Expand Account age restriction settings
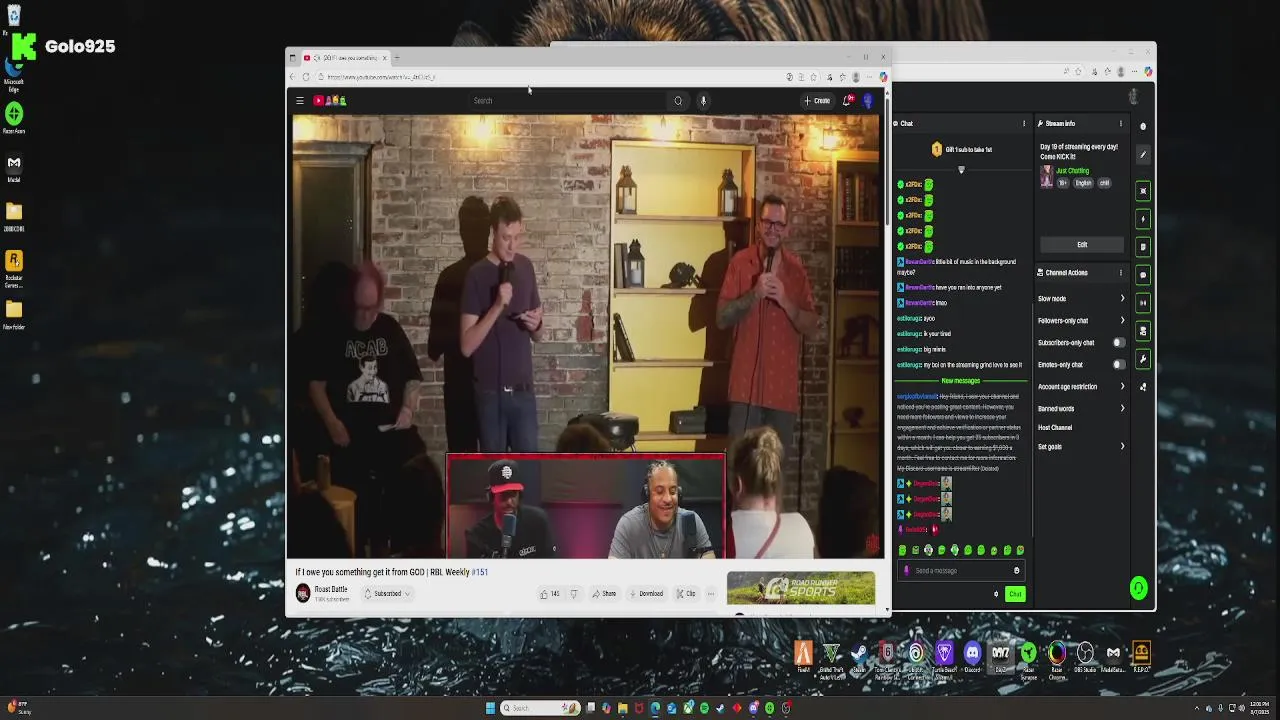 tap(1082, 387)
